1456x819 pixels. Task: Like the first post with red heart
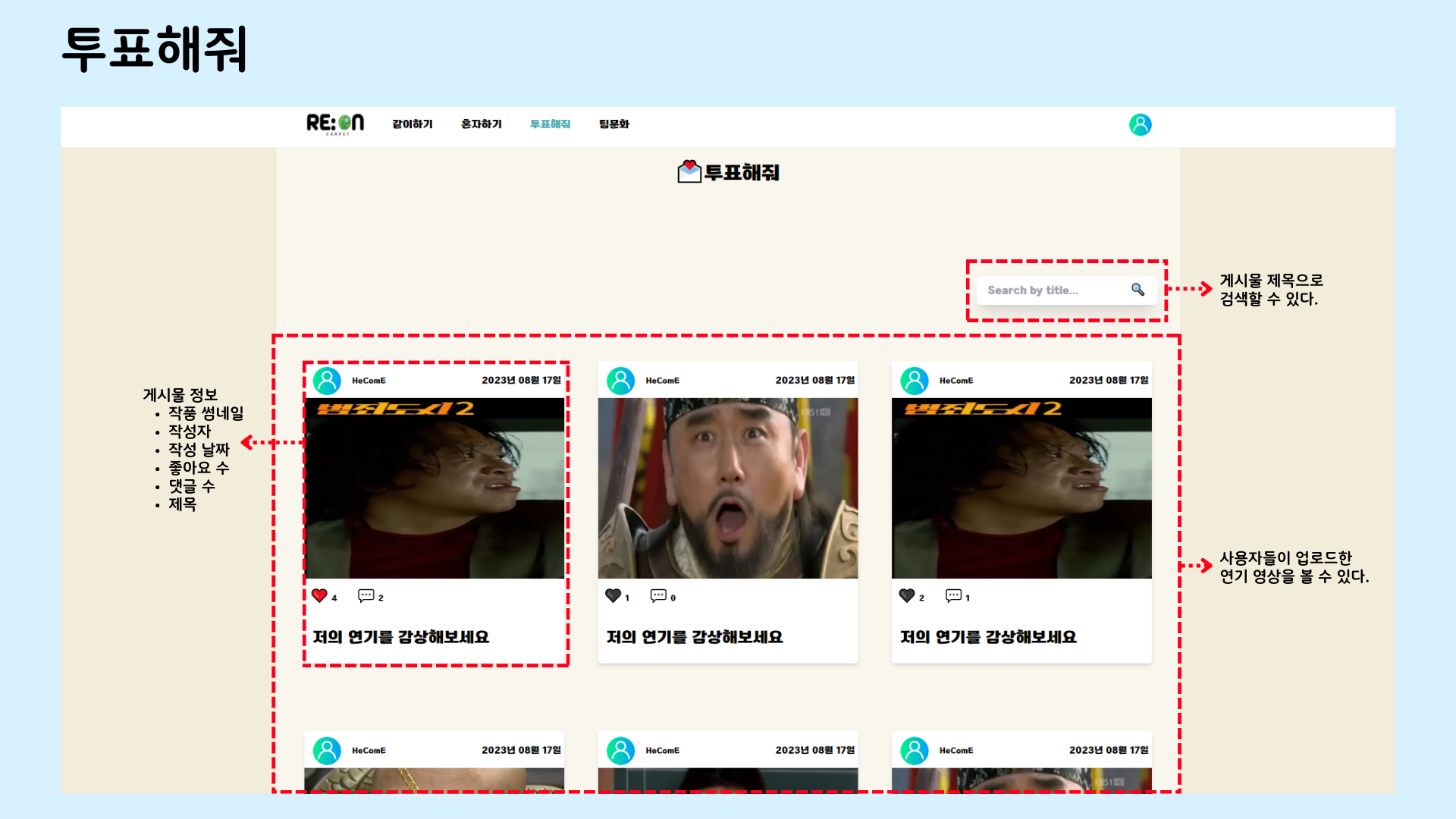tap(319, 596)
